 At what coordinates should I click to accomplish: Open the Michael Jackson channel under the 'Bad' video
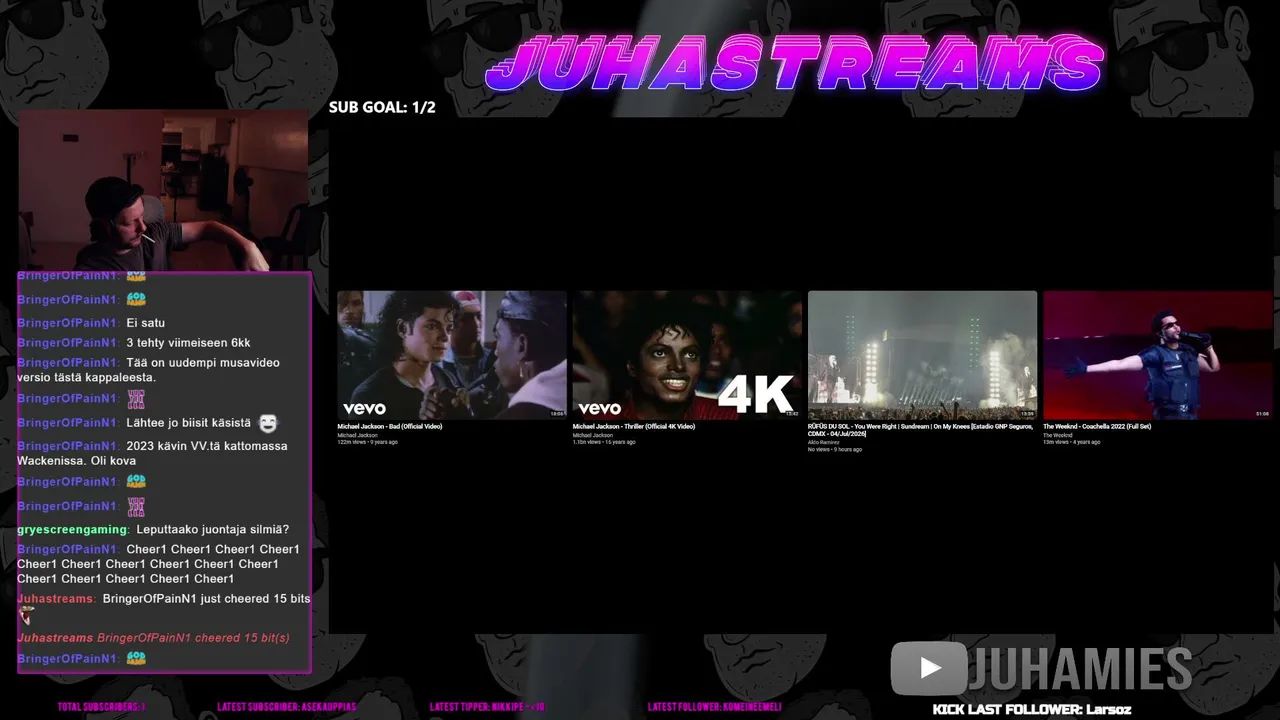coord(357,435)
